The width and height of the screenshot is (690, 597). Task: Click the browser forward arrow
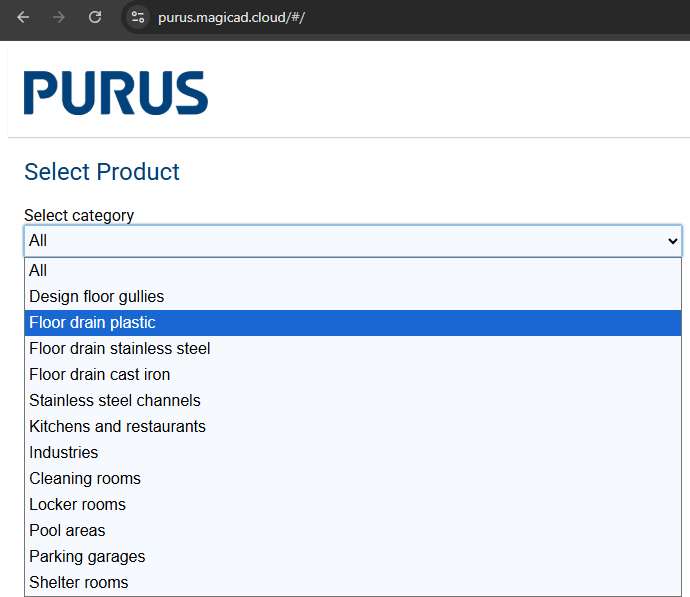tap(59, 18)
